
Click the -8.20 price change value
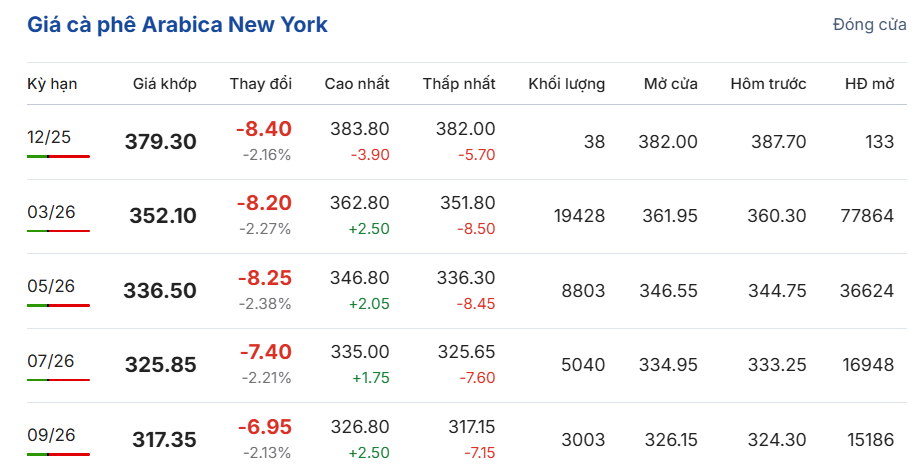click(264, 203)
